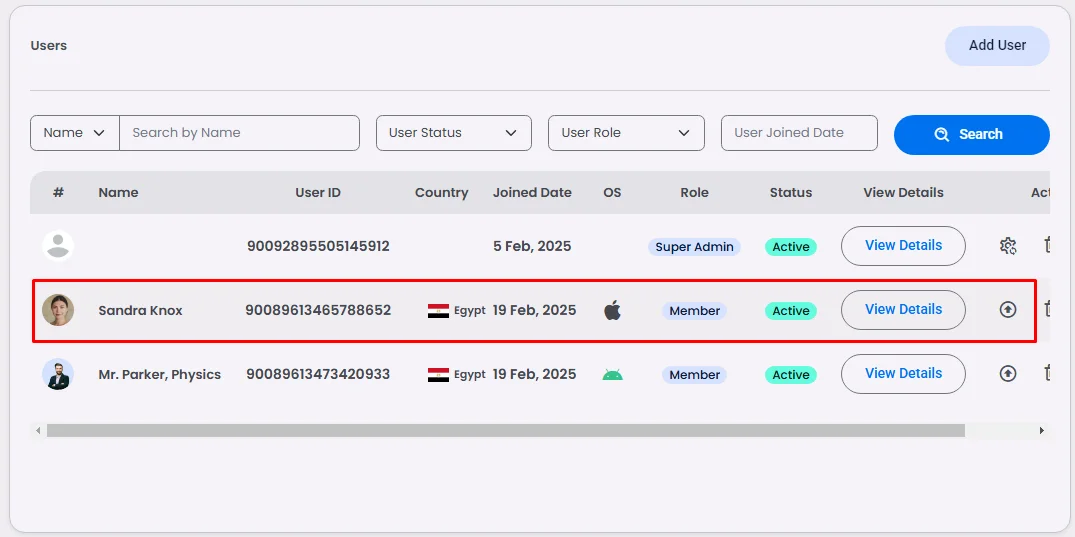Click the Joined Date column header
Viewport: 1075px width, 537px height.
click(532, 193)
